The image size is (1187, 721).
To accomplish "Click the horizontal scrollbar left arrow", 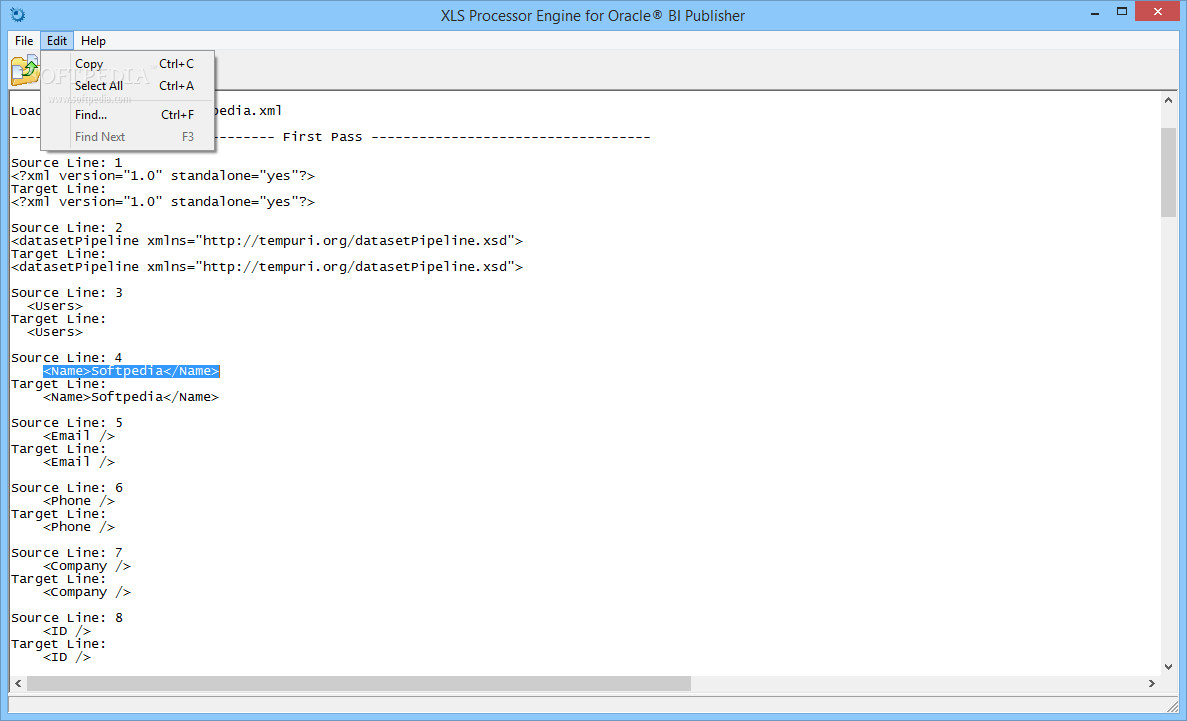I will [x=18, y=683].
